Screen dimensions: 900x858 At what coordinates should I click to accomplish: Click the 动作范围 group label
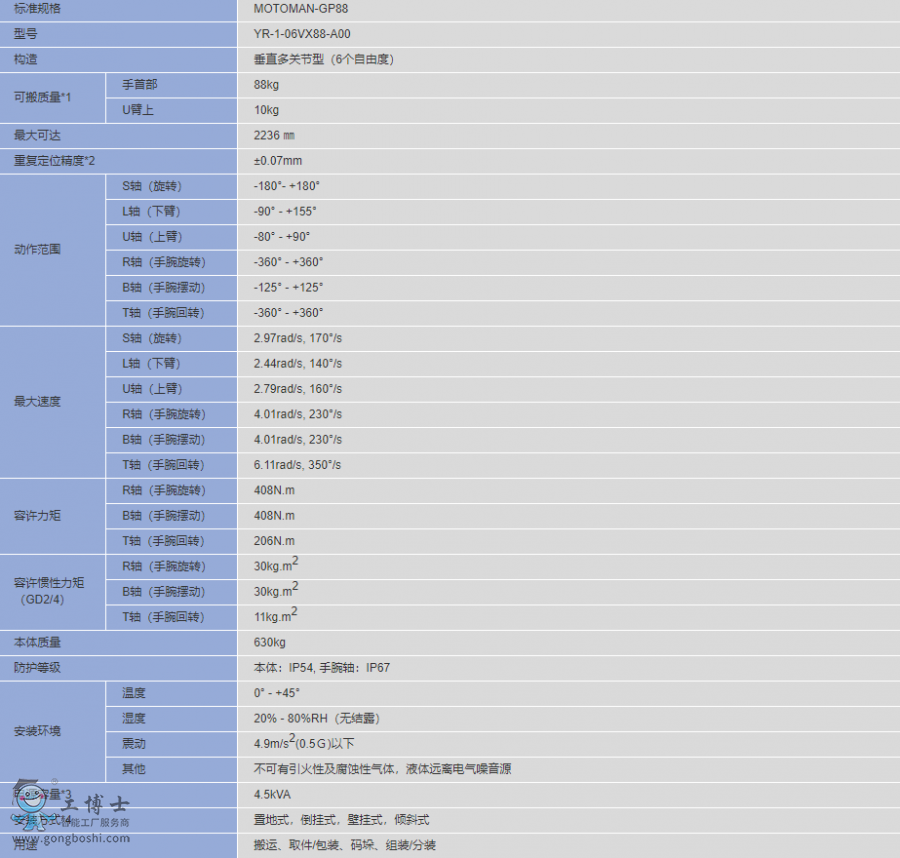[x=37, y=249]
